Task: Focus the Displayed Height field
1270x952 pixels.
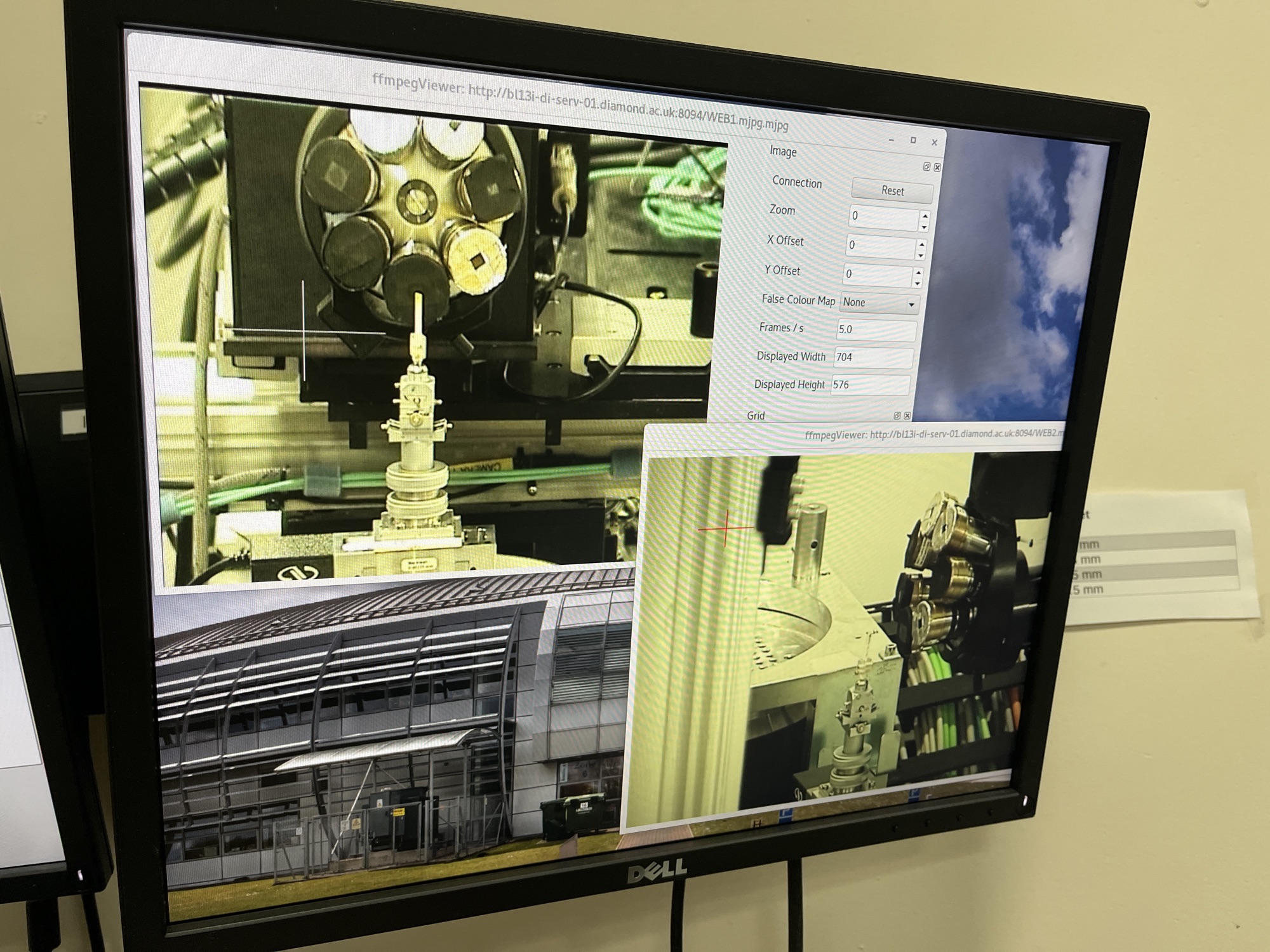Action: pos(869,385)
